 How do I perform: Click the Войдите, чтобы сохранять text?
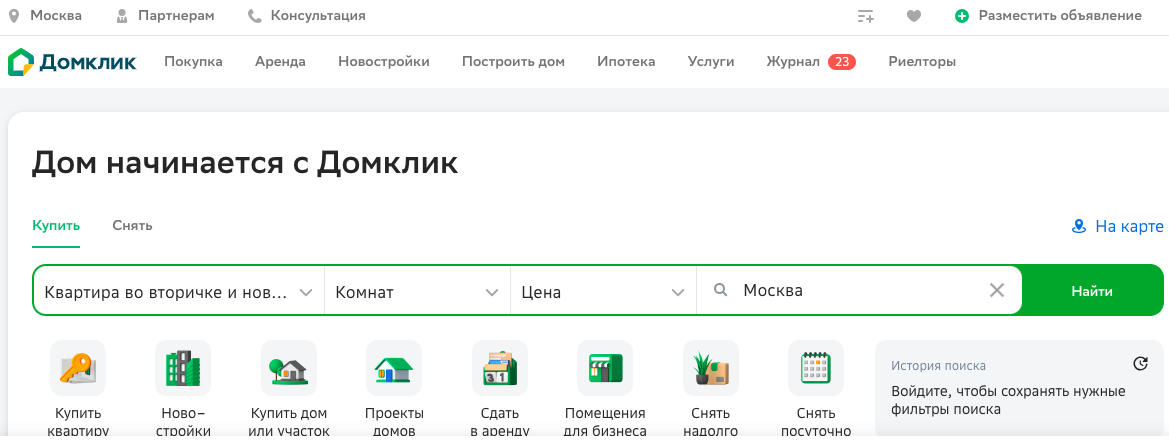pyautogui.click(x=1009, y=400)
